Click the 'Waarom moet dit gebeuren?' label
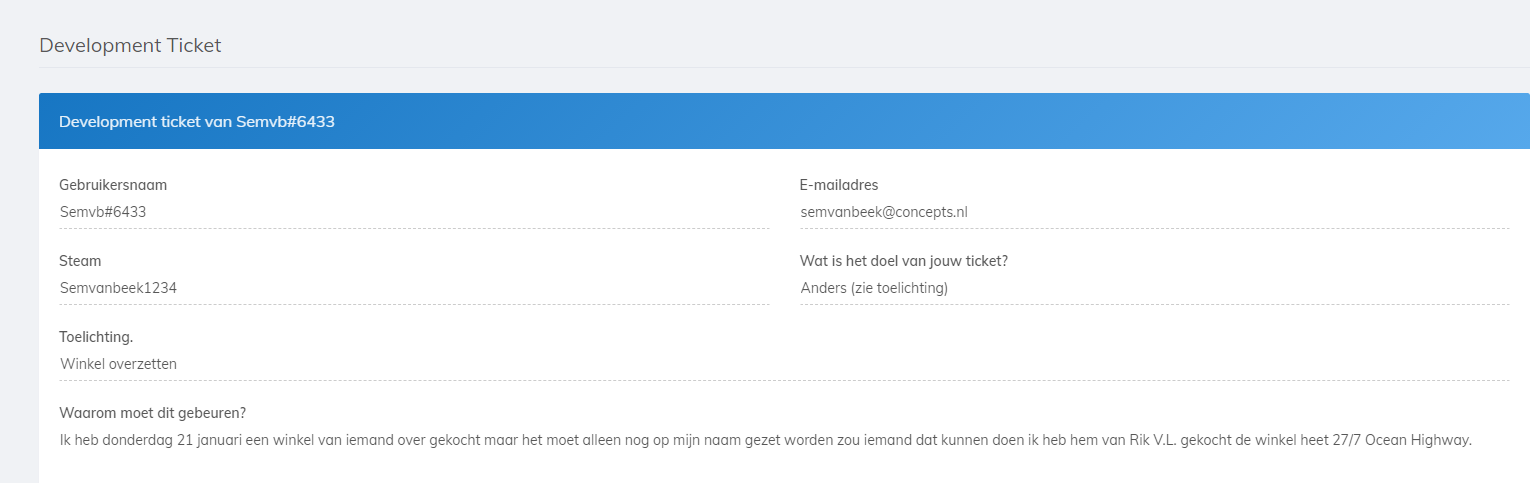The width and height of the screenshot is (1530, 483). click(x=153, y=413)
